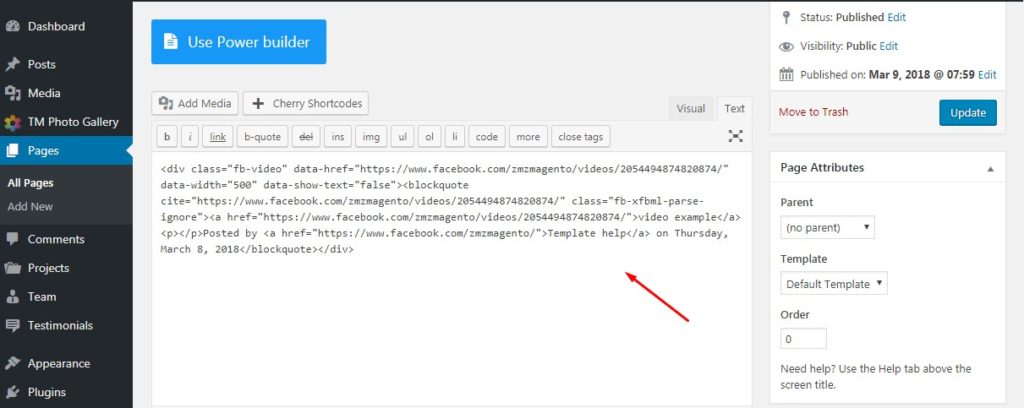The height and width of the screenshot is (408, 1024).
Task: Click the Add Media button
Action: [x=195, y=103]
